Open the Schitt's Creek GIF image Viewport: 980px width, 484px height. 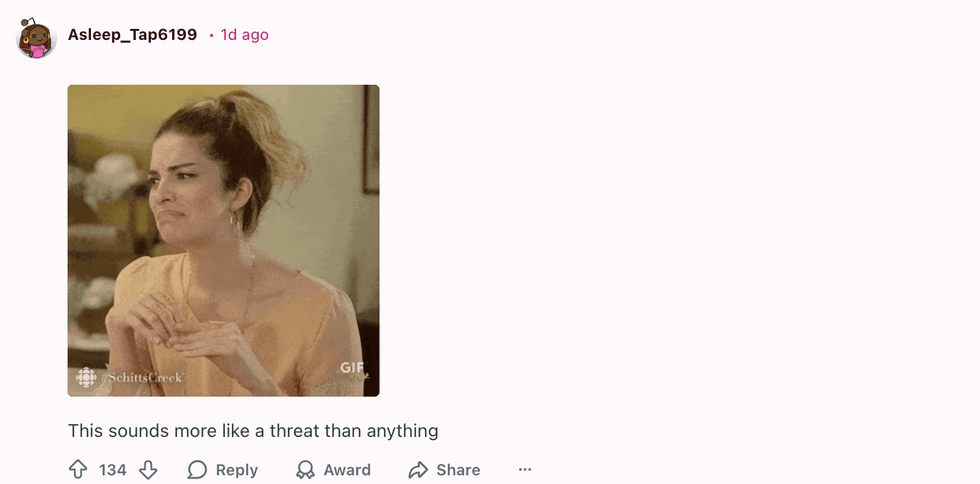[223, 241]
